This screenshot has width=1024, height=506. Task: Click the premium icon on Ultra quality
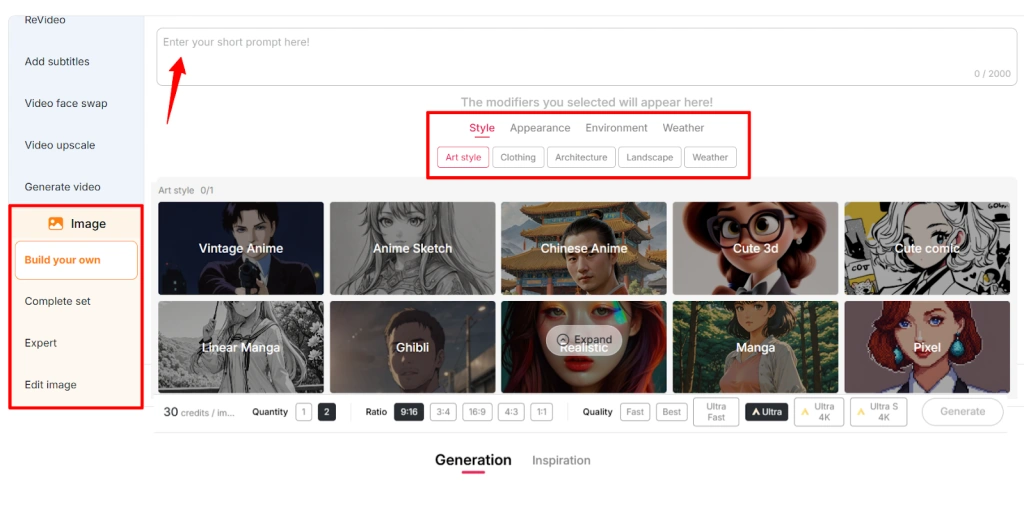756,412
